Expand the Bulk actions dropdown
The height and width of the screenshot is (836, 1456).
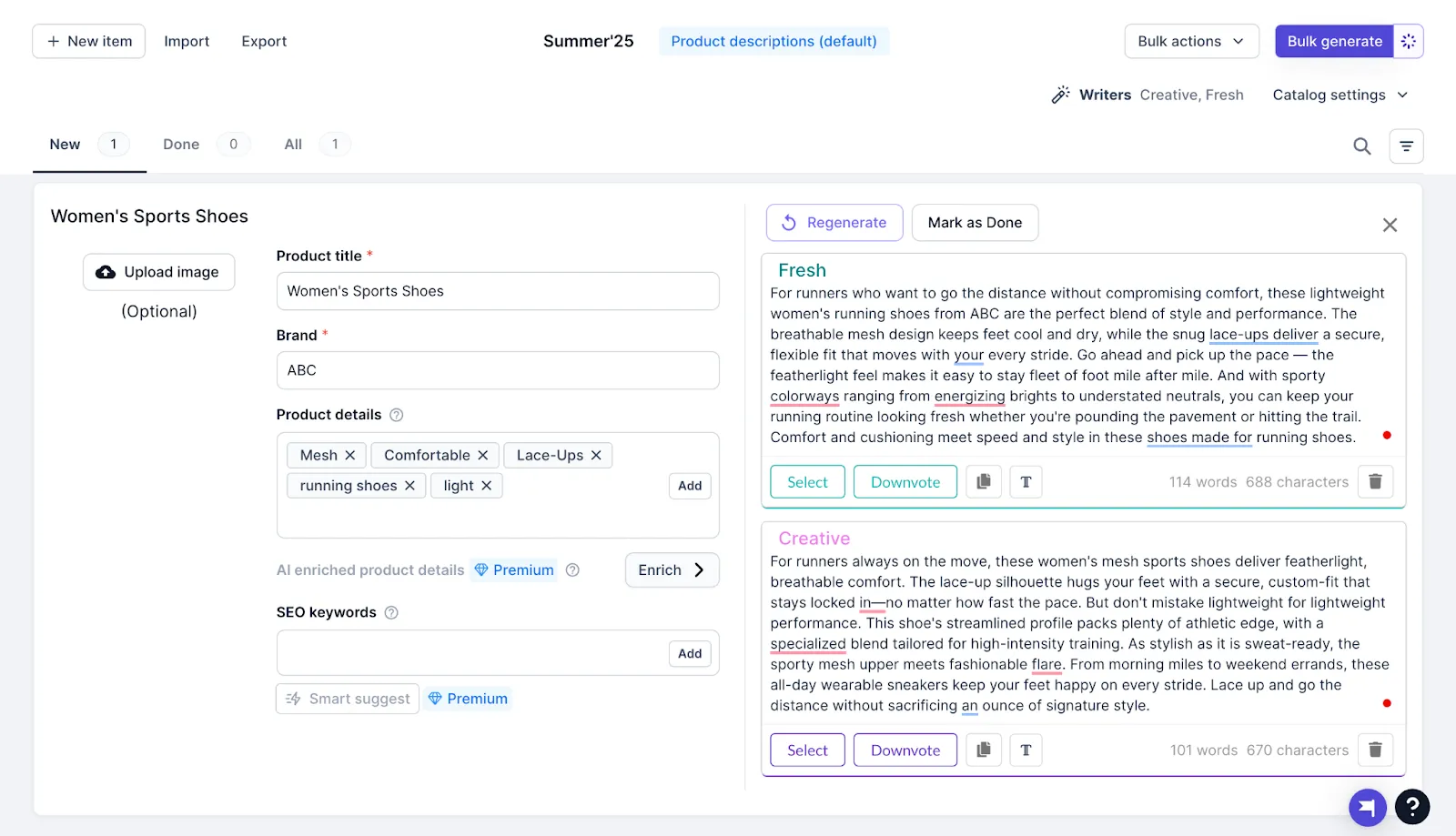1191,41
